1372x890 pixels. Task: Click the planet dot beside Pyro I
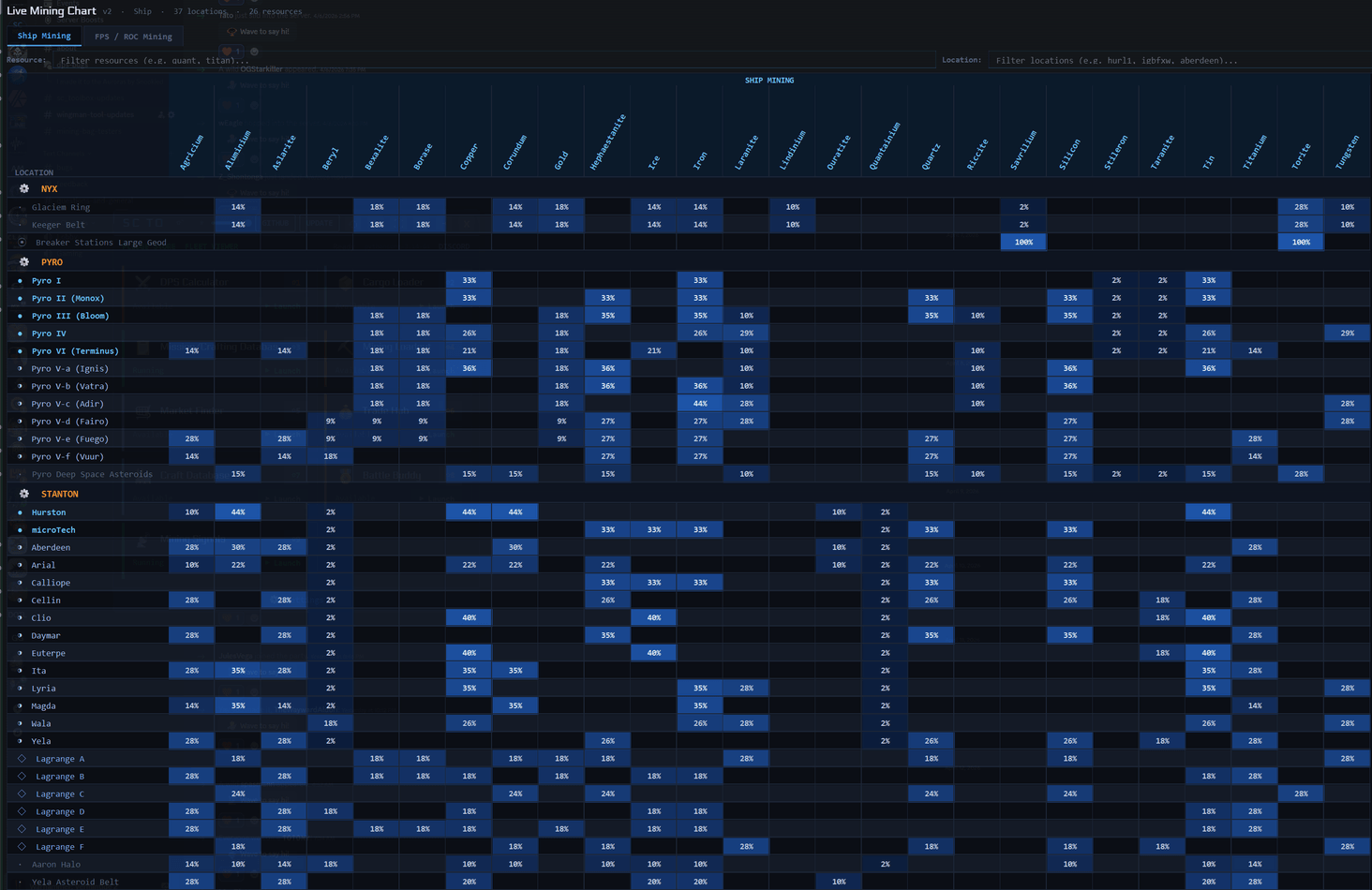coord(21,281)
